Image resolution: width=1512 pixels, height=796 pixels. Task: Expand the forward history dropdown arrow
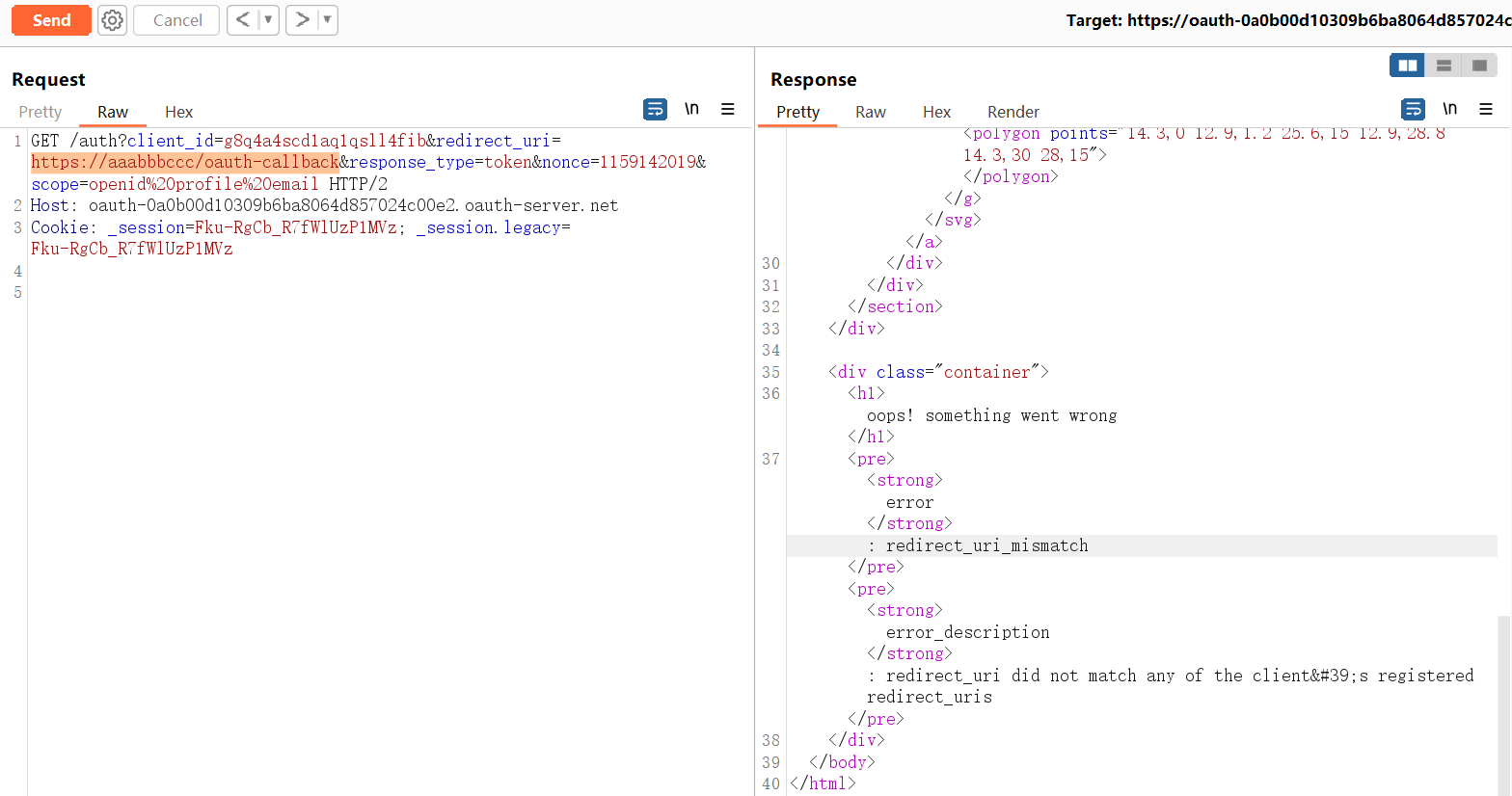(x=327, y=20)
